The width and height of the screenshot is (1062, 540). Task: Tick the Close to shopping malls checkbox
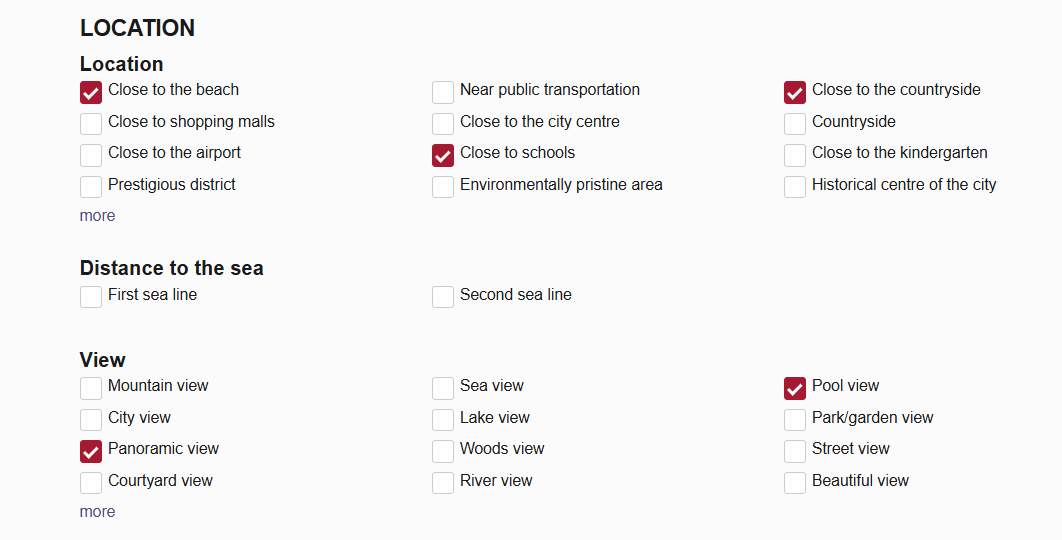click(91, 124)
